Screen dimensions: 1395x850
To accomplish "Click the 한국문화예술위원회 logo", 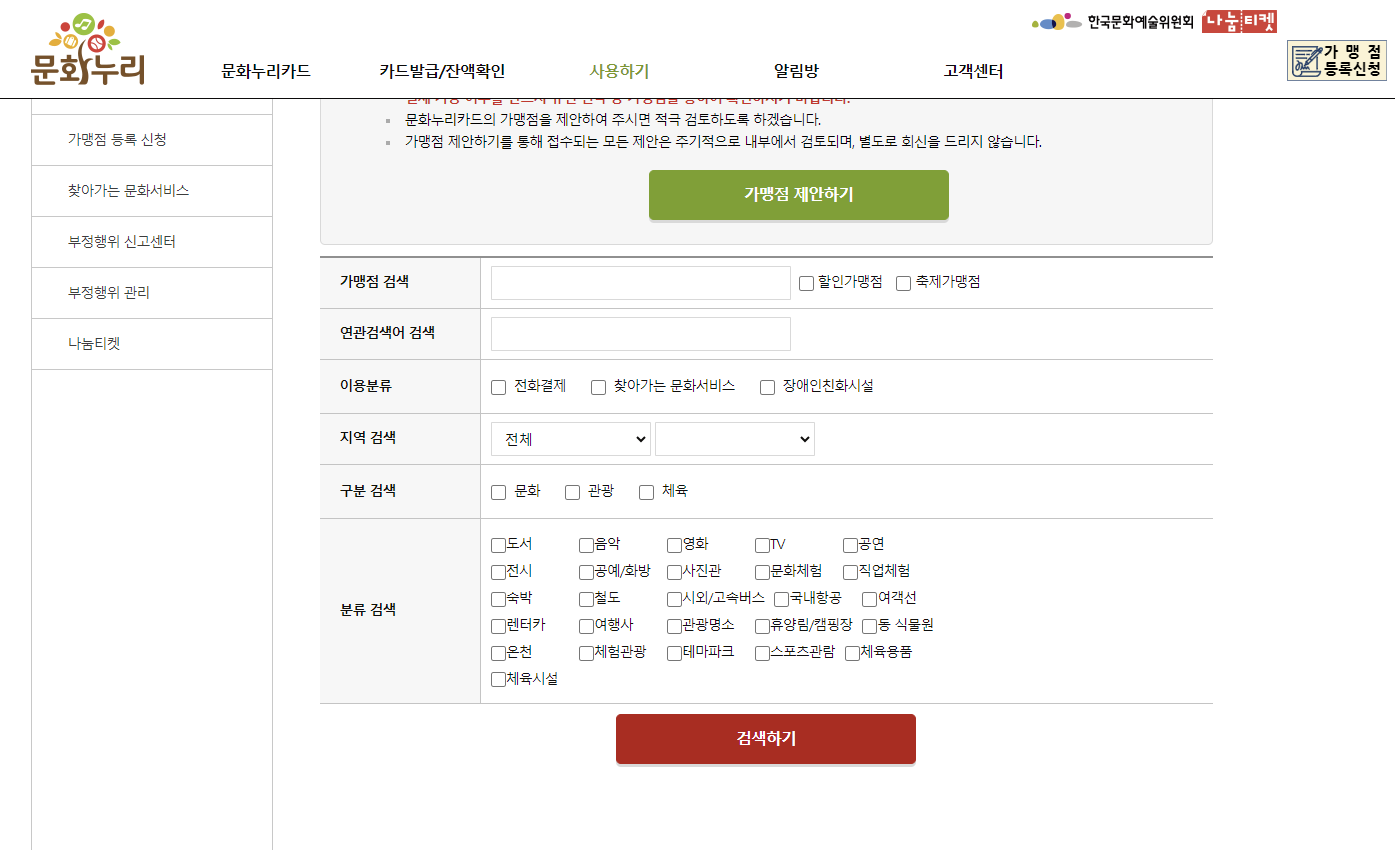I will (1113, 22).
